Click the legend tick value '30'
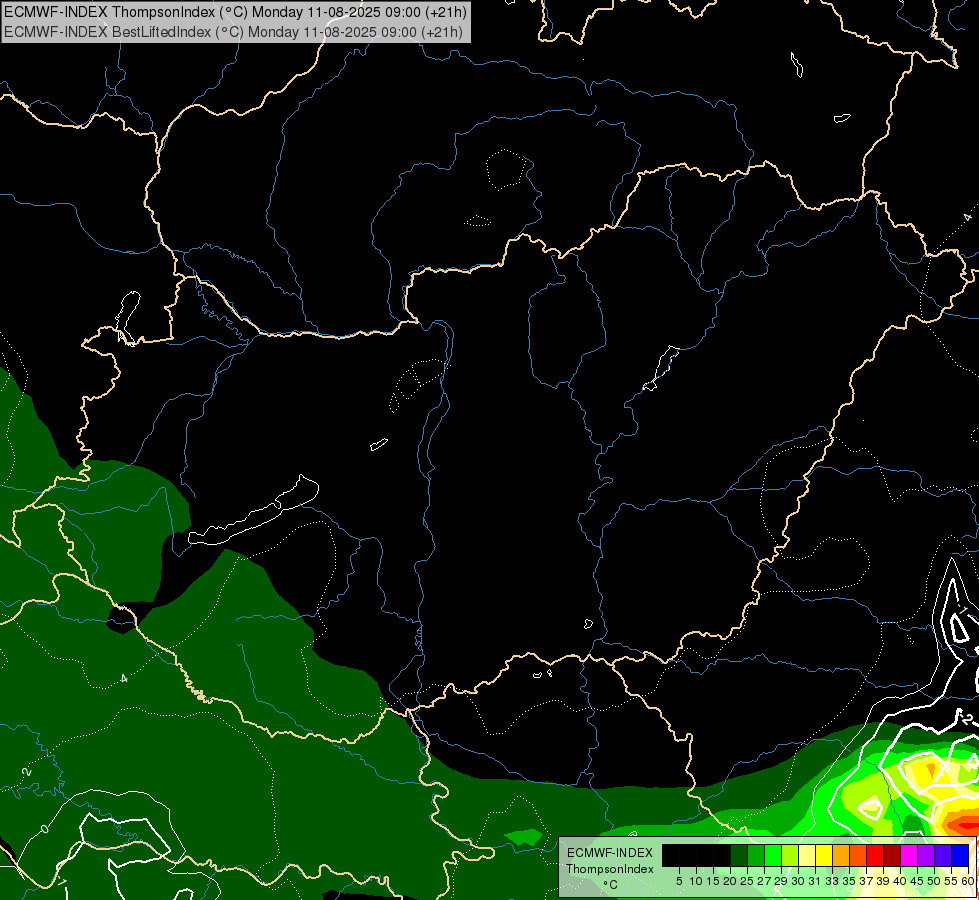 click(x=798, y=881)
